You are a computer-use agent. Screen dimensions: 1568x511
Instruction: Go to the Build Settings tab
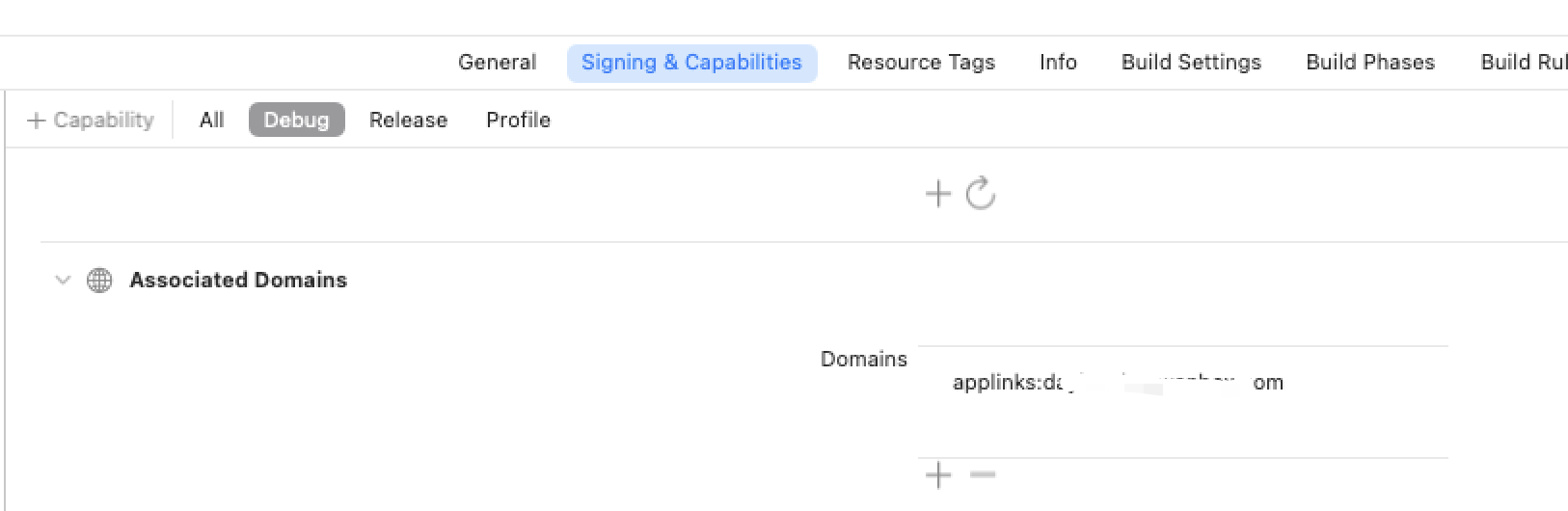(x=1191, y=63)
